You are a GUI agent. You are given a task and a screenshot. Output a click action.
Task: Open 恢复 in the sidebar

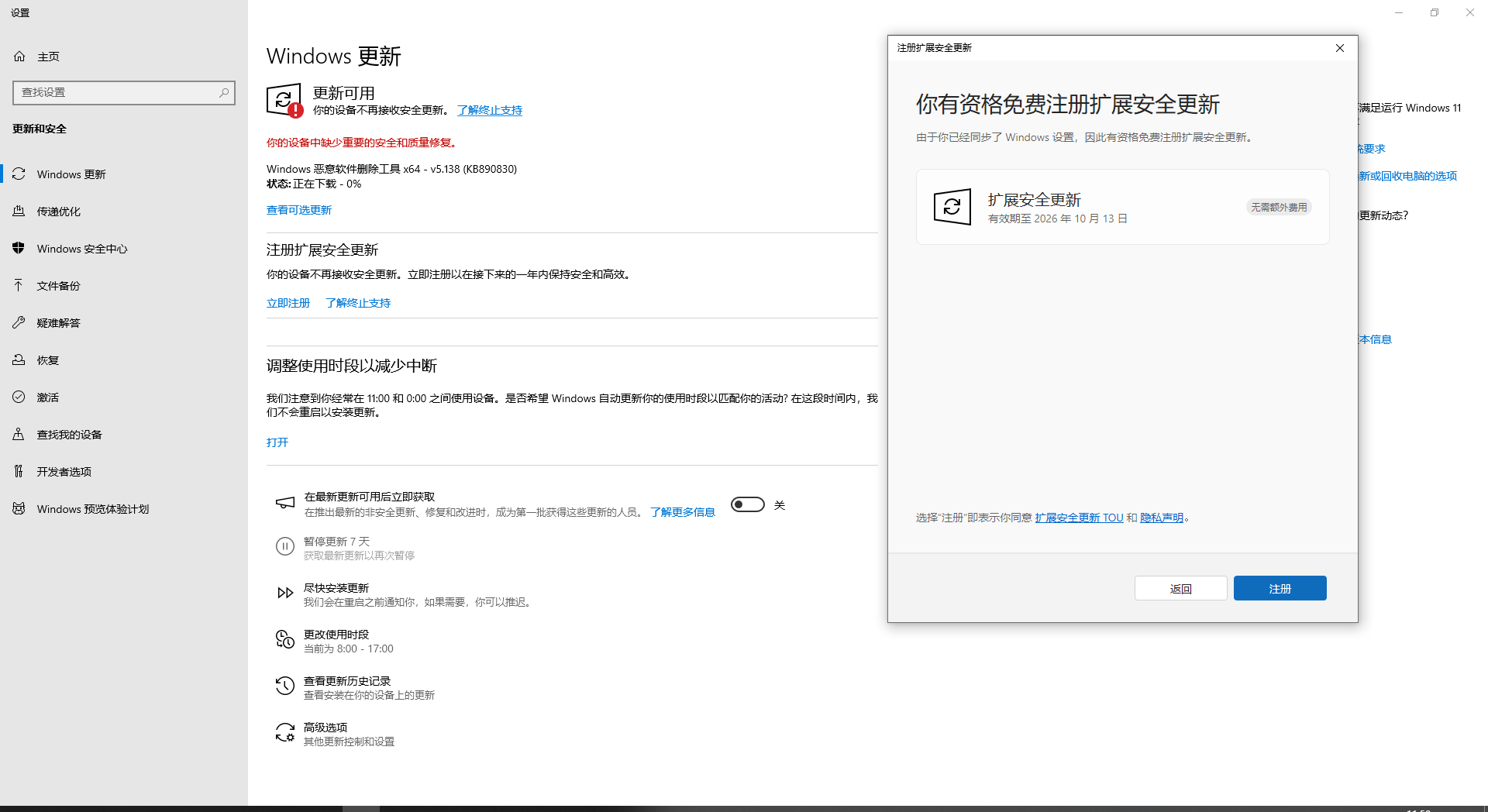124,360
